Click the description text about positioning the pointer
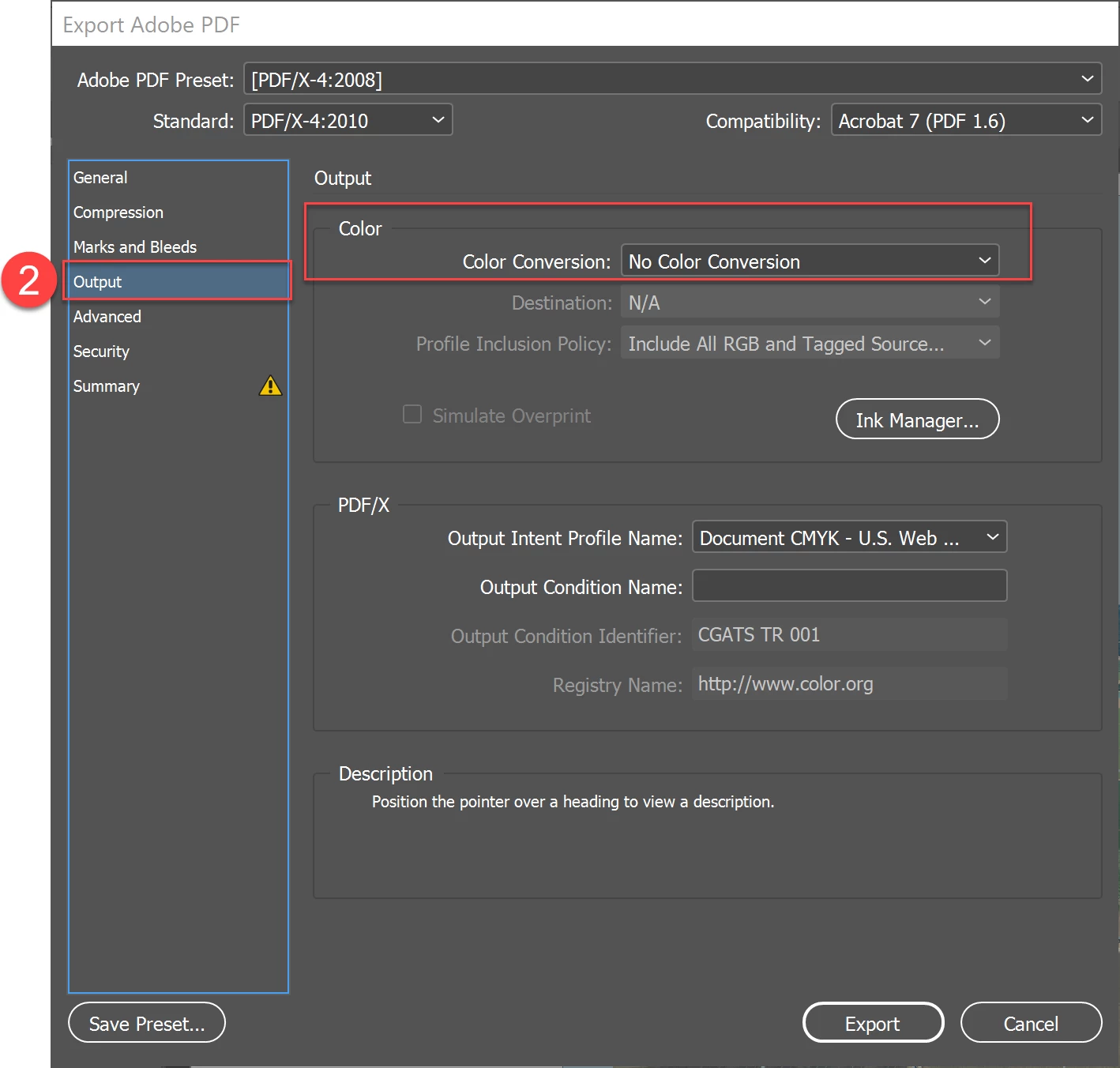Viewport: 1120px width, 1068px height. (x=573, y=802)
